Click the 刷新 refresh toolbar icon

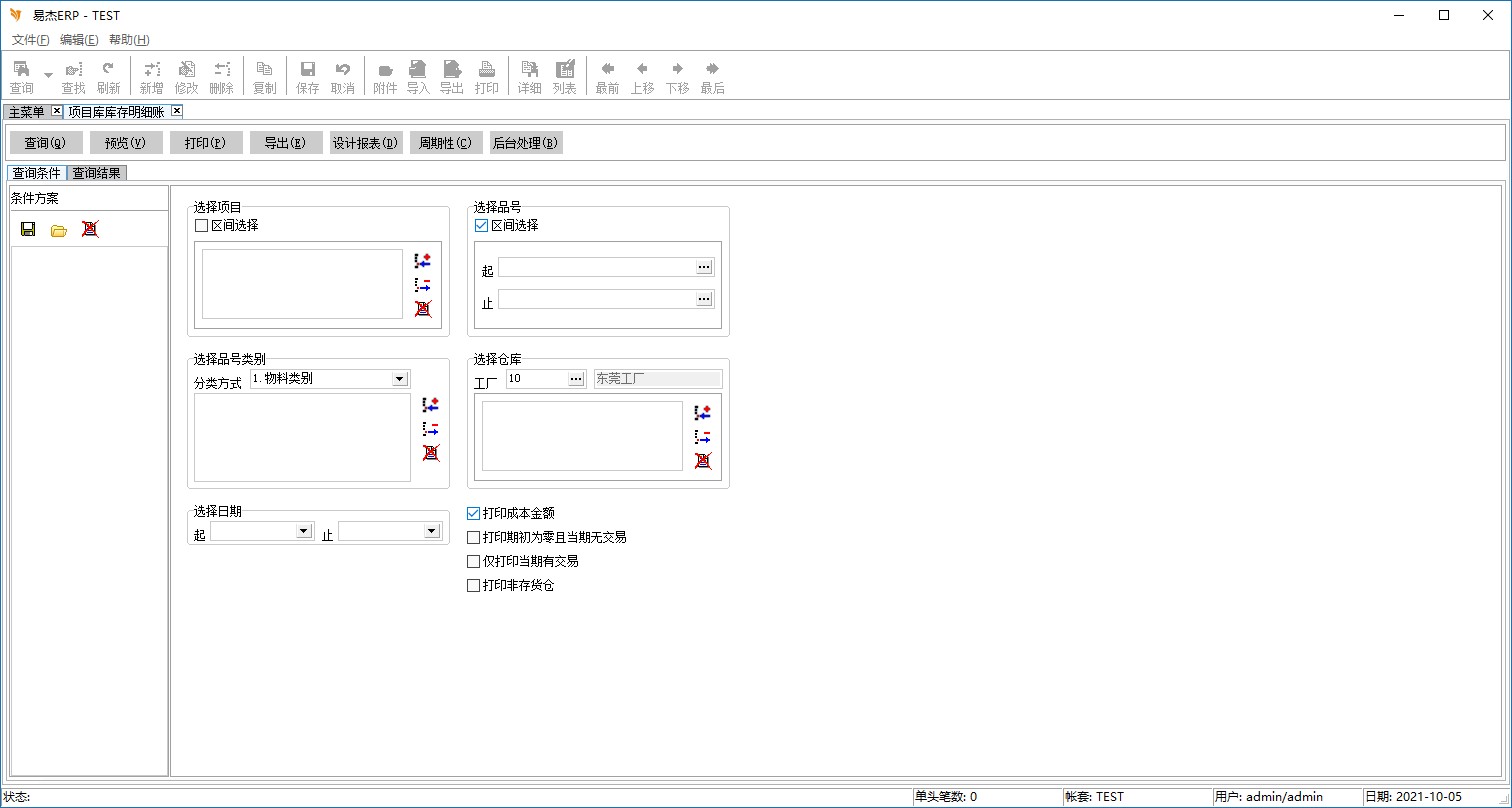[x=108, y=77]
